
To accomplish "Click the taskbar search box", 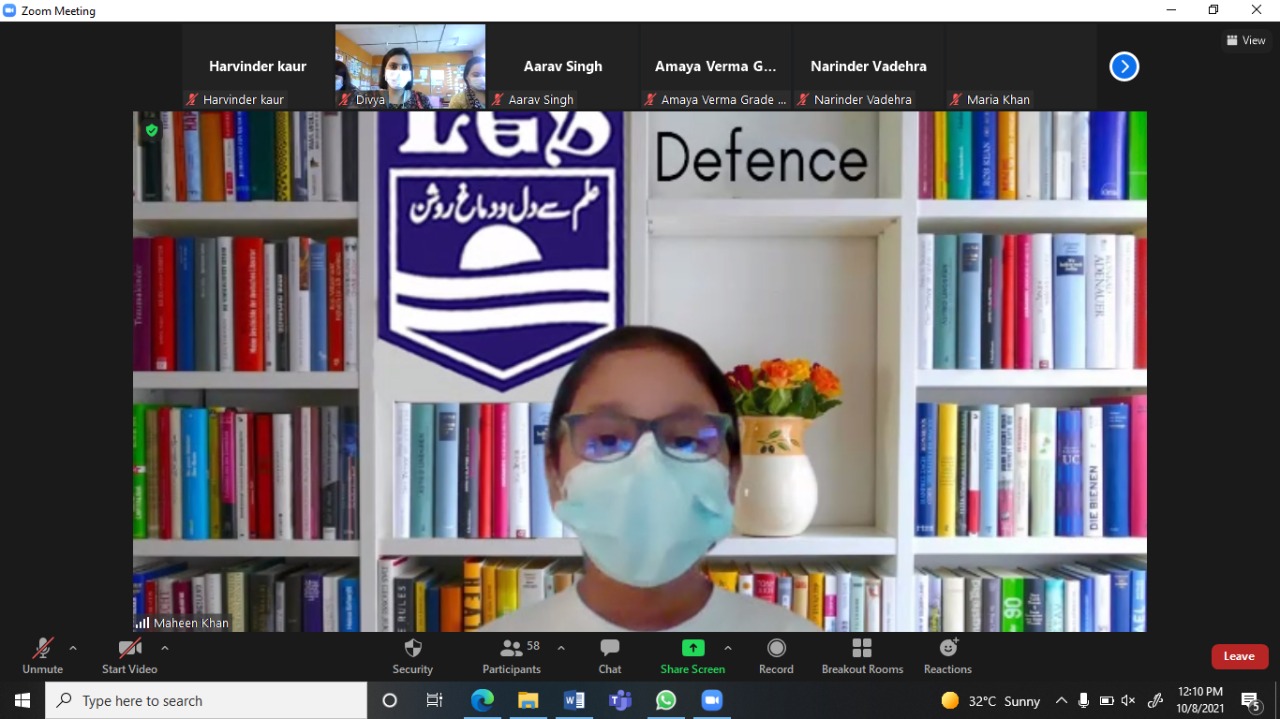I will (x=206, y=701).
